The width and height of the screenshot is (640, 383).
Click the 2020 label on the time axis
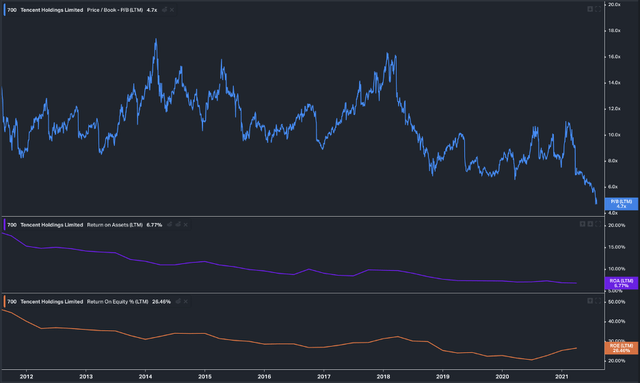[502, 376]
